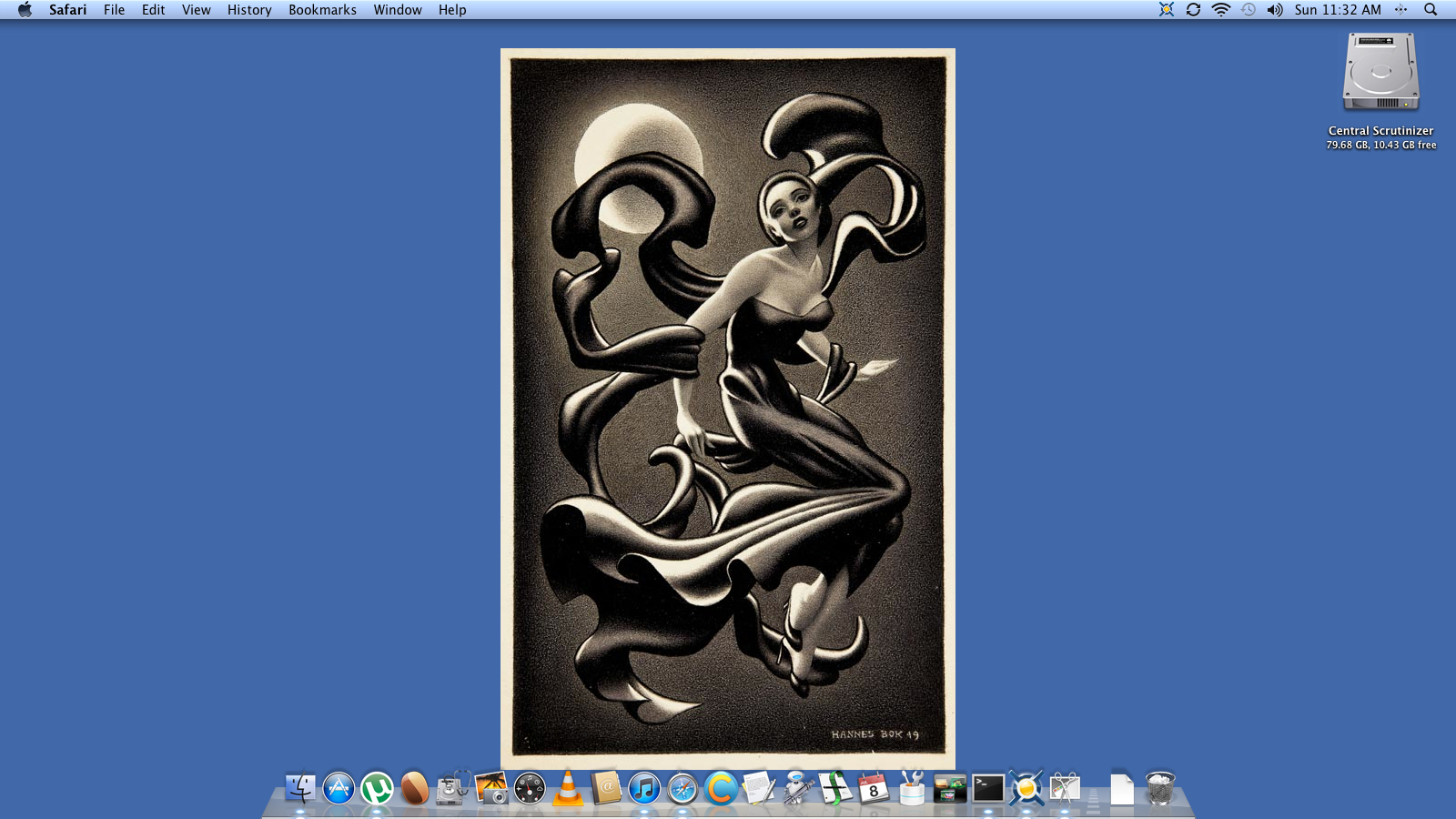Click the Hannes Bok artwork image
Viewport: 1456px width, 819px height.
(x=728, y=409)
